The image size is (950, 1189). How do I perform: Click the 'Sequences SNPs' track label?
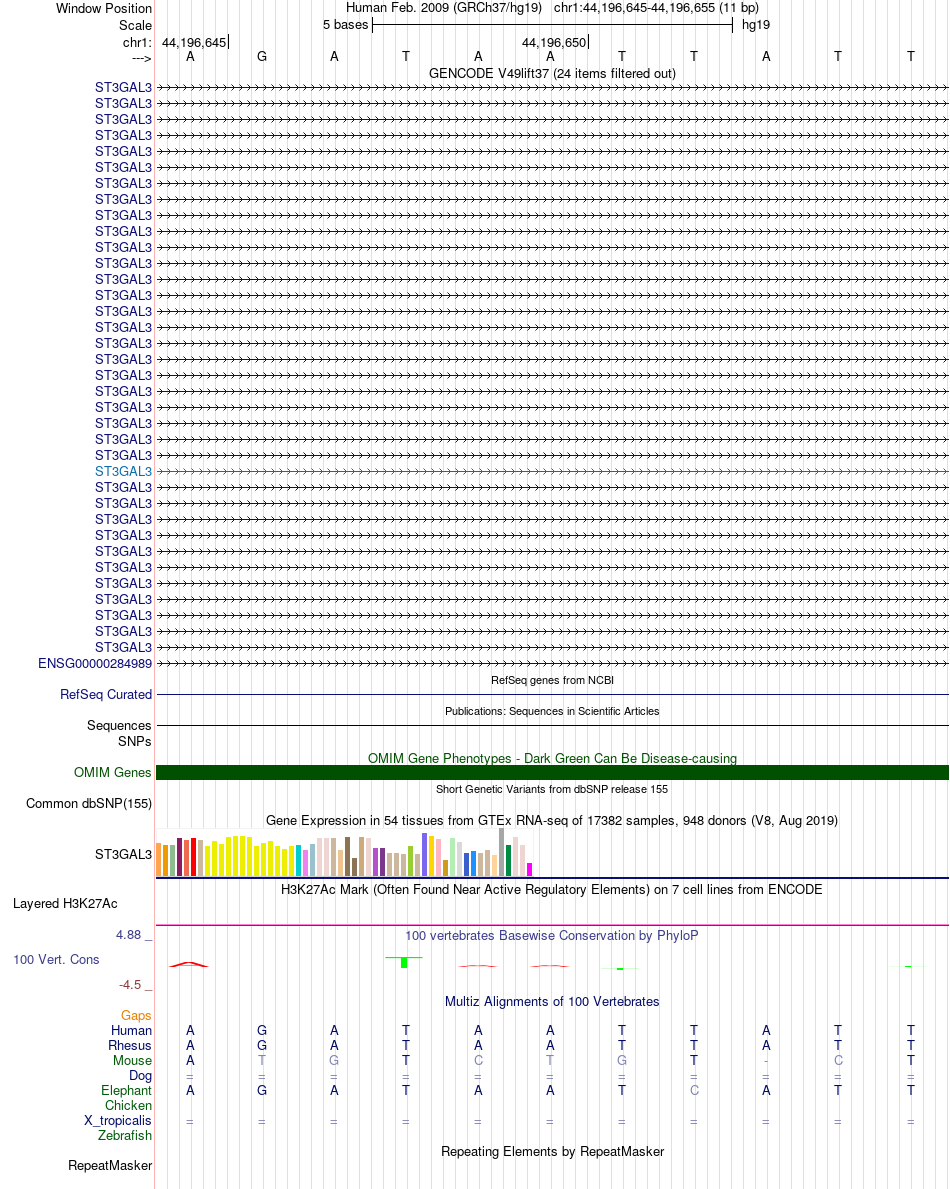tap(119, 733)
